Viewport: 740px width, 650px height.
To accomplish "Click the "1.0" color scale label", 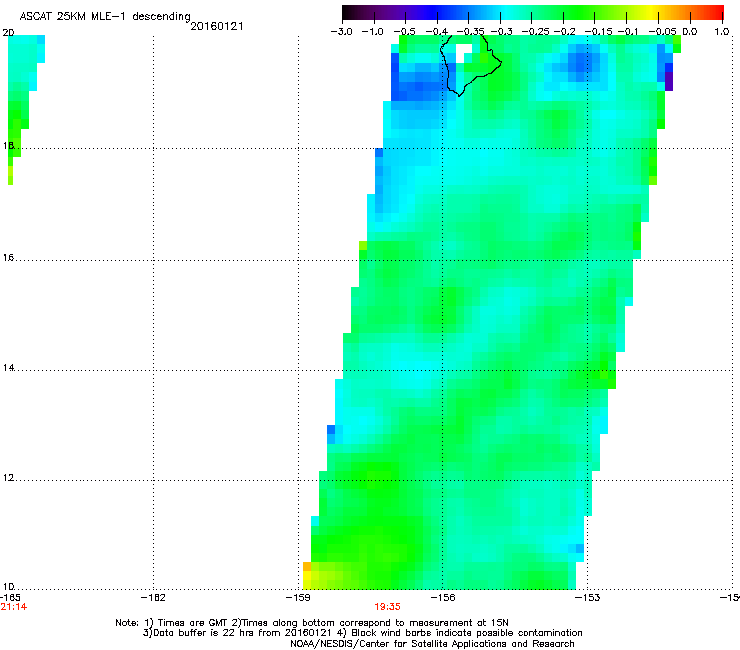I will pos(722,32).
